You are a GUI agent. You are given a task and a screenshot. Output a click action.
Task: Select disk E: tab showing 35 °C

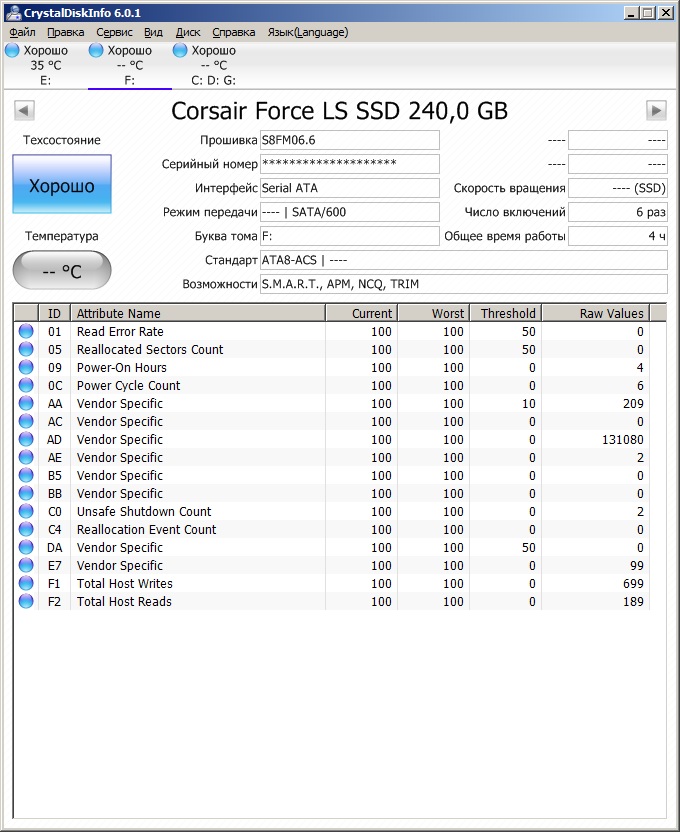(x=46, y=65)
